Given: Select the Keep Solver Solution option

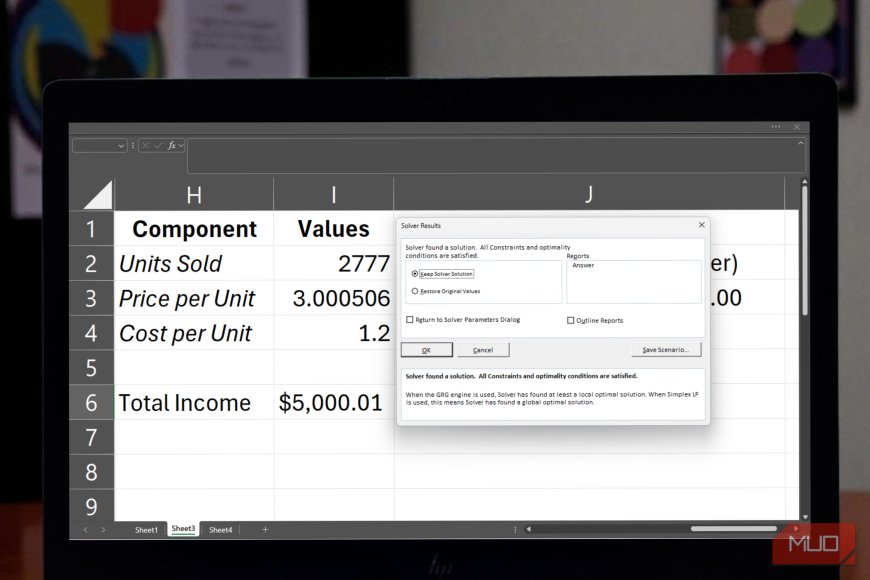Looking at the screenshot, I should click(x=413, y=274).
